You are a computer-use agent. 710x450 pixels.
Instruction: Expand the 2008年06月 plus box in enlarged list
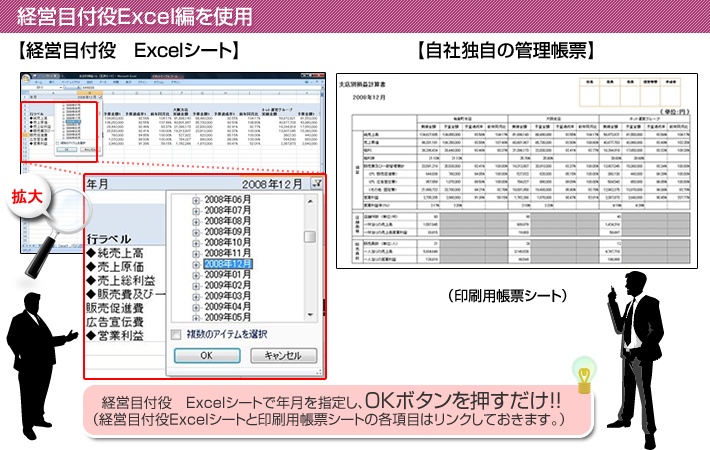click(196, 201)
